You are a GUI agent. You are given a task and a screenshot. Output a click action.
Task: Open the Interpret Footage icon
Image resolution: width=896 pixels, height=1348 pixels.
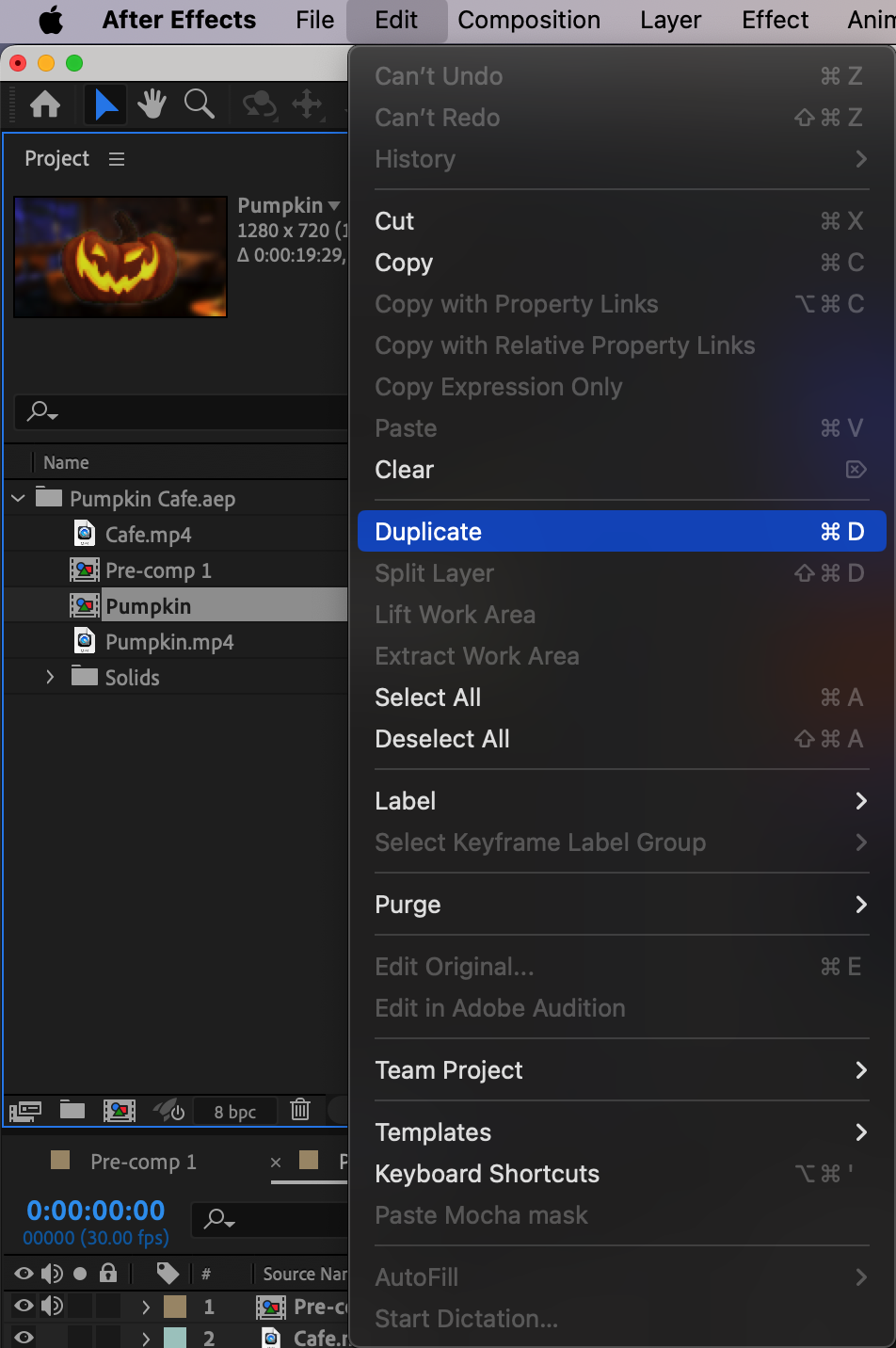tap(25, 1111)
